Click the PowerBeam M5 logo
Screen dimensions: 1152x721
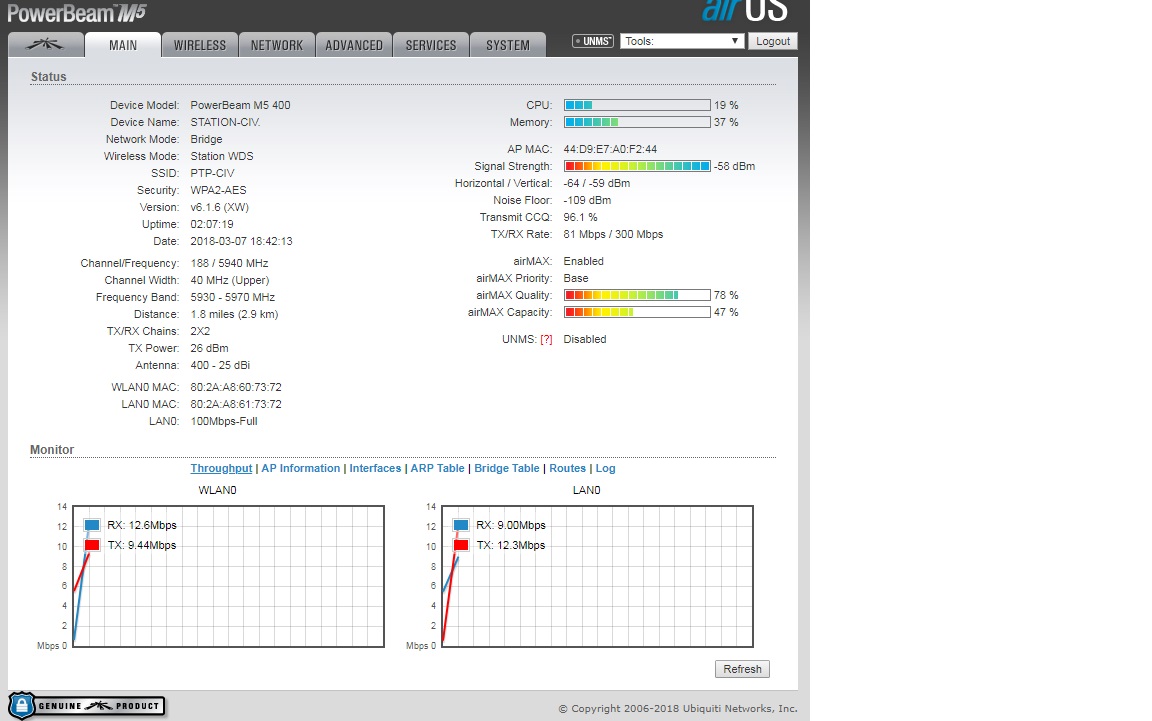pos(76,12)
